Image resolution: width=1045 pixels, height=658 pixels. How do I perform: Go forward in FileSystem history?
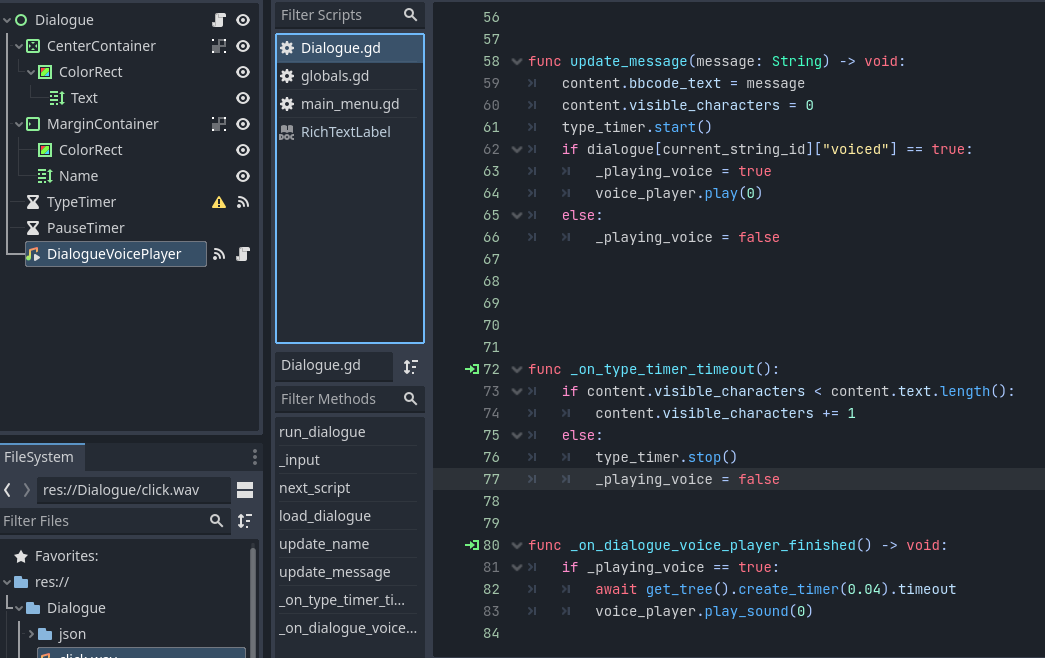pyautogui.click(x=27, y=490)
